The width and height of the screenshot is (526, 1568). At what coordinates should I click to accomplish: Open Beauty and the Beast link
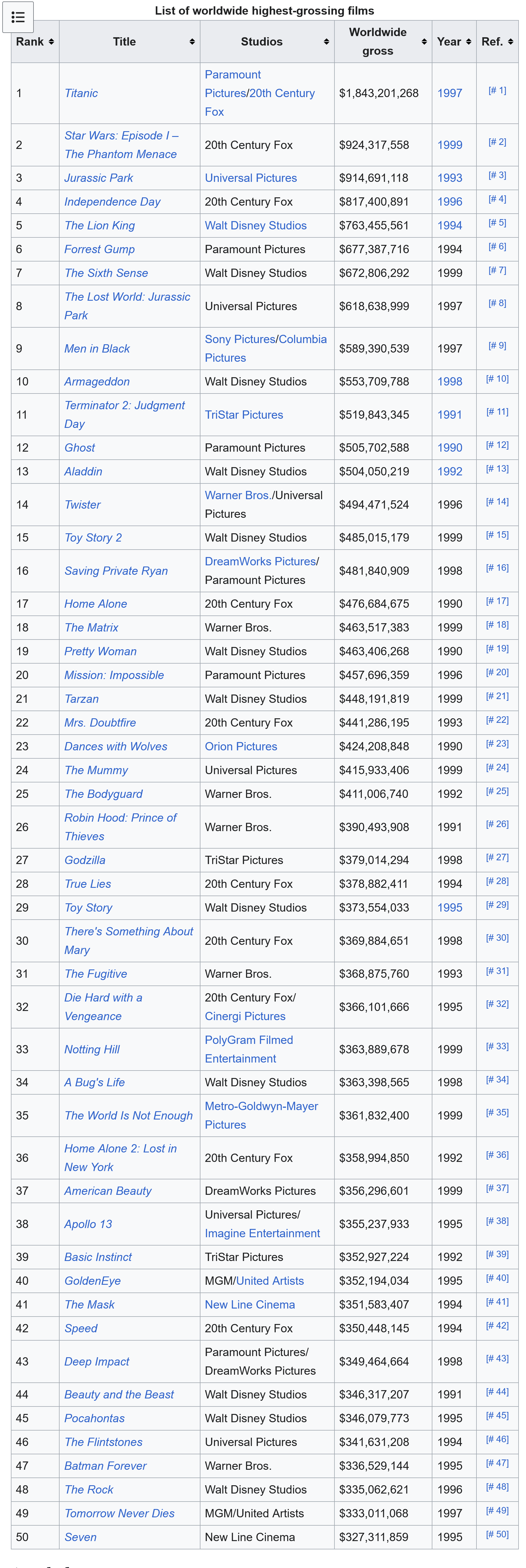[x=119, y=1394]
